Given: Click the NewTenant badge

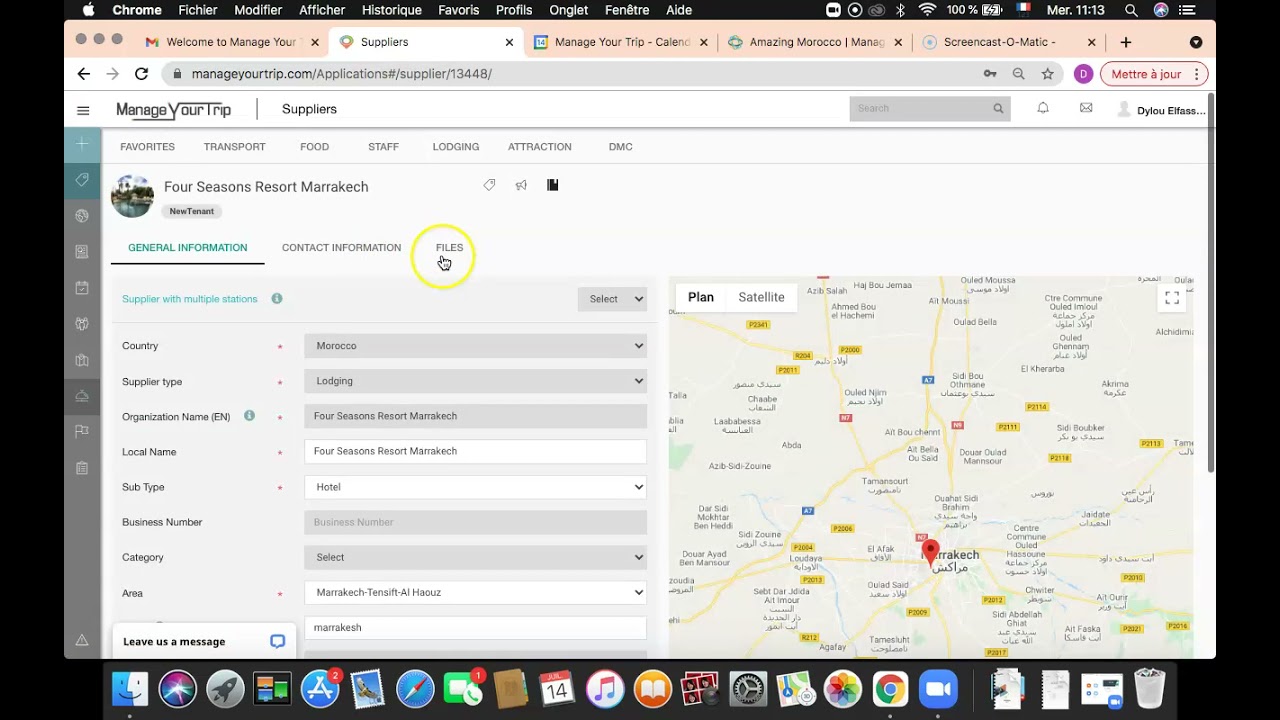Looking at the screenshot, I should click(x=191, y=211).
